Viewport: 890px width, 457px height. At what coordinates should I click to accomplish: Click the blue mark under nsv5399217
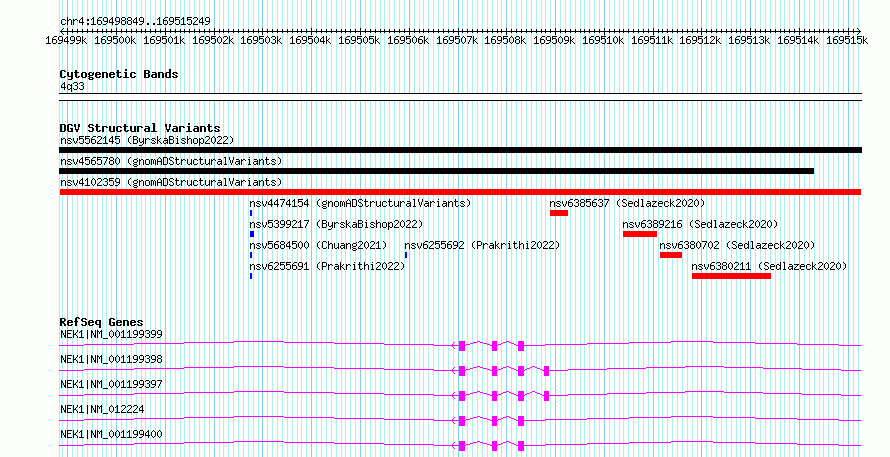252,234
